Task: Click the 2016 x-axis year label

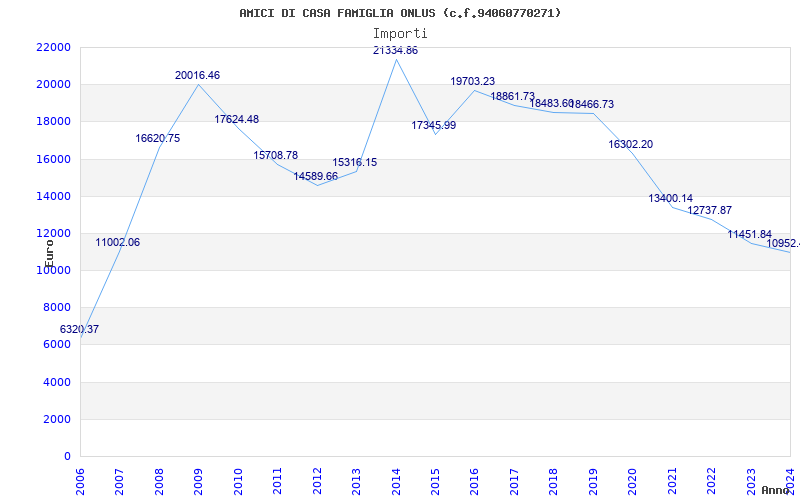Action: [474, 481]
